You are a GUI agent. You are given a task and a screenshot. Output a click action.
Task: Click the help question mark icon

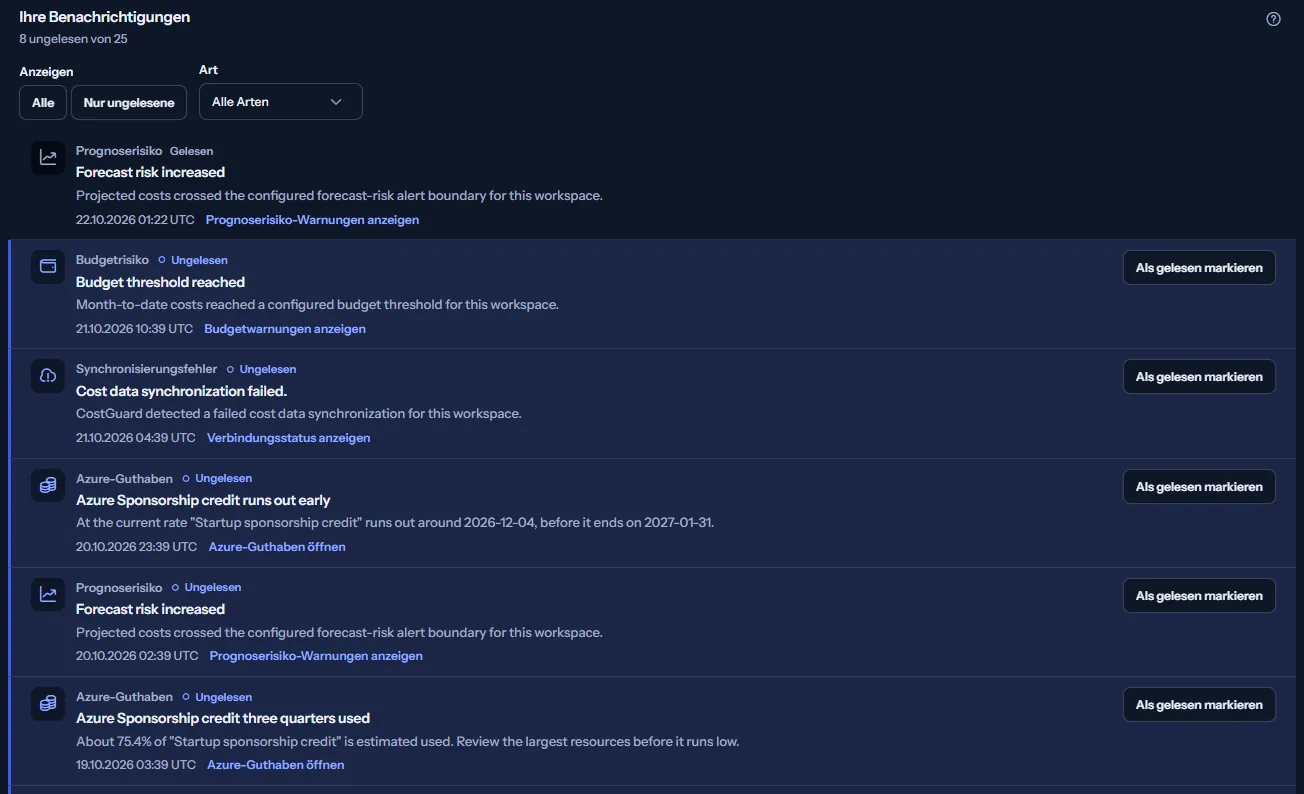1273,19
